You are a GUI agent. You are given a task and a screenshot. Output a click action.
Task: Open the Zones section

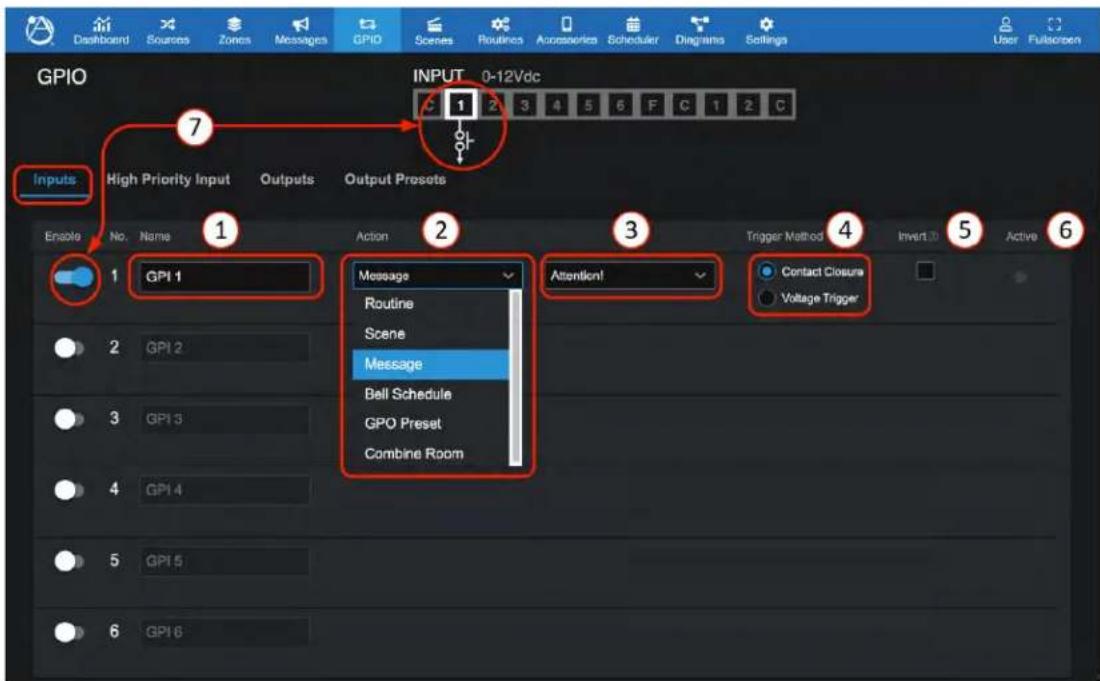234,32
